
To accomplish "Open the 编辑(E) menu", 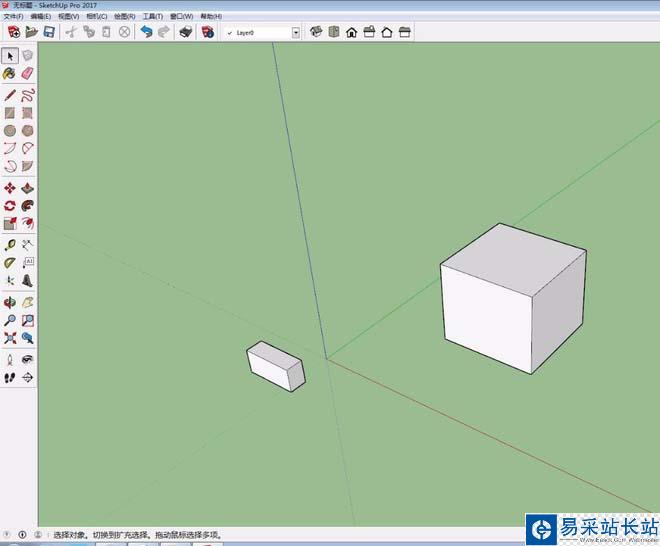I will coord(41,16).
